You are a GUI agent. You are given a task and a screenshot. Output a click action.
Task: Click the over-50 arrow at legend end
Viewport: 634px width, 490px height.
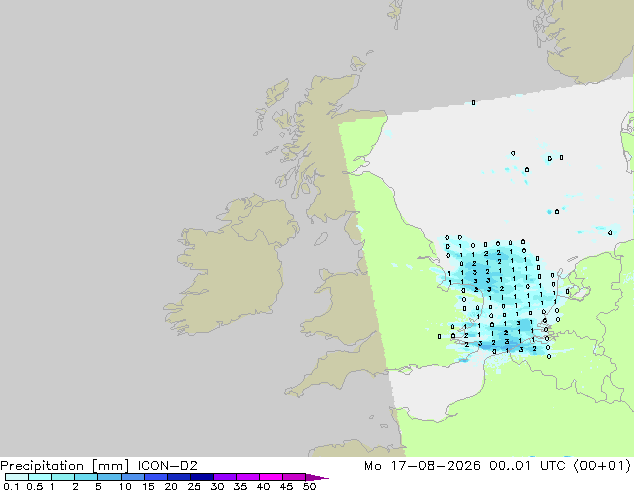[x=317, y=477]
